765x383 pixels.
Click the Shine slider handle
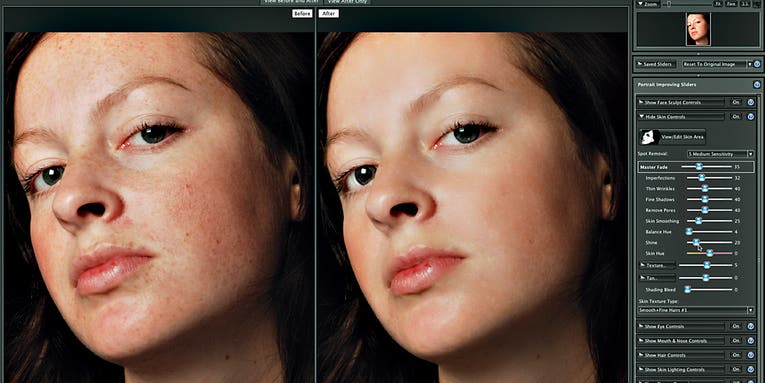click(x=696, y=242)
